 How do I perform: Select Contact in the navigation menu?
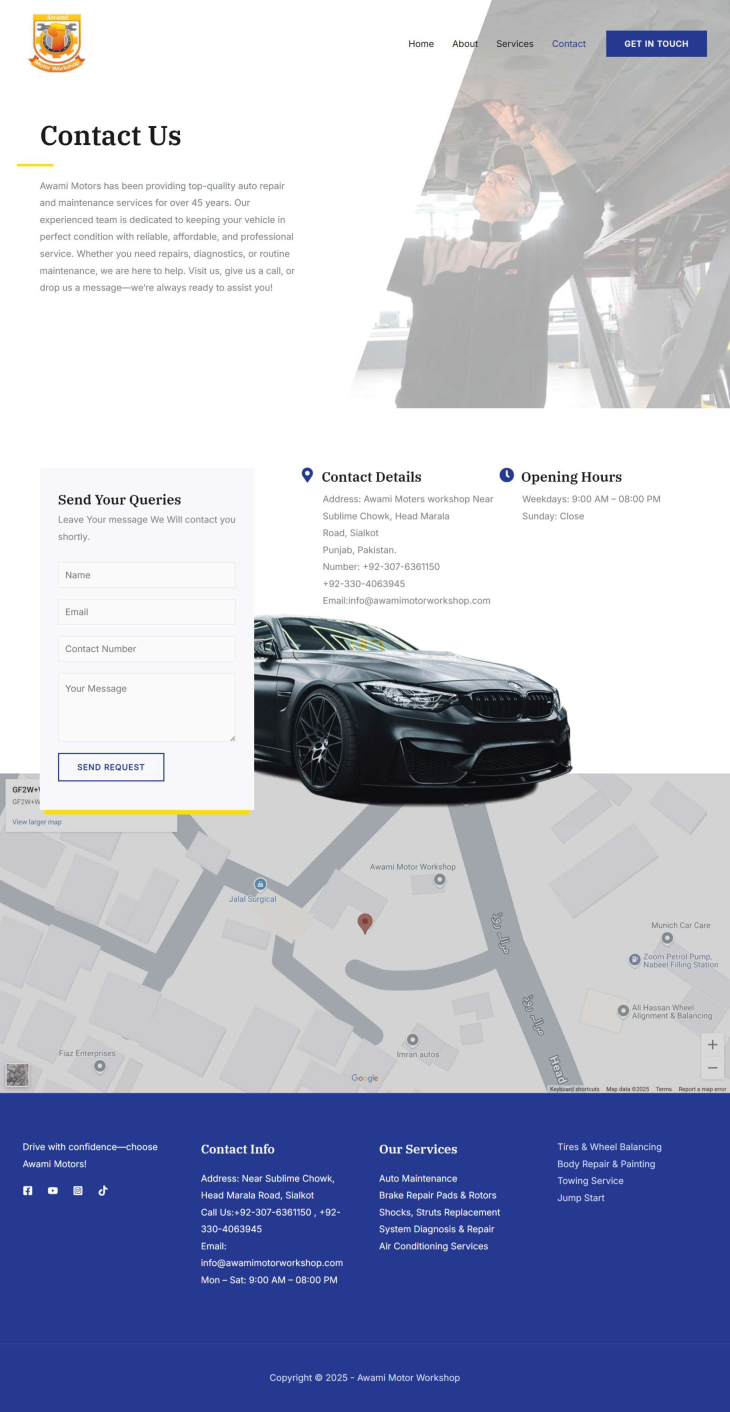tap(569, 44)
